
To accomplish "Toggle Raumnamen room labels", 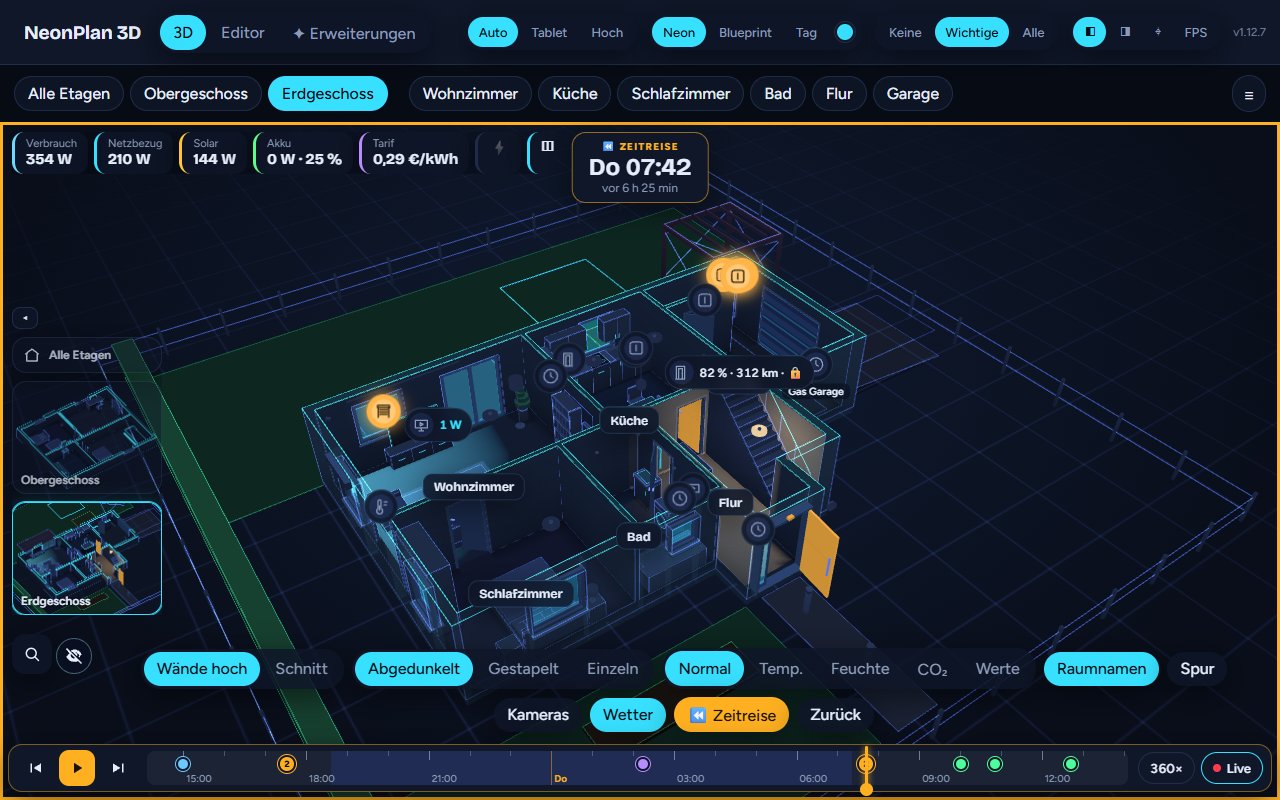I will (1101, 669).
